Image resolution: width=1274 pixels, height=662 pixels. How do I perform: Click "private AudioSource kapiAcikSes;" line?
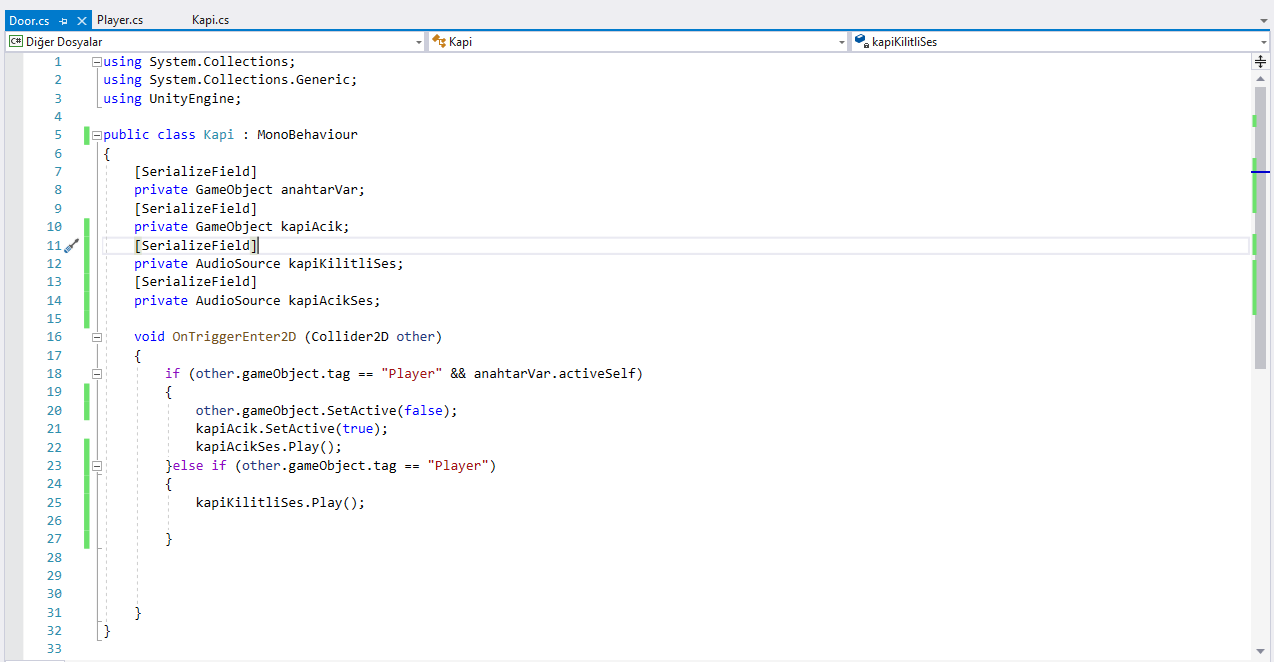point(258,301)
